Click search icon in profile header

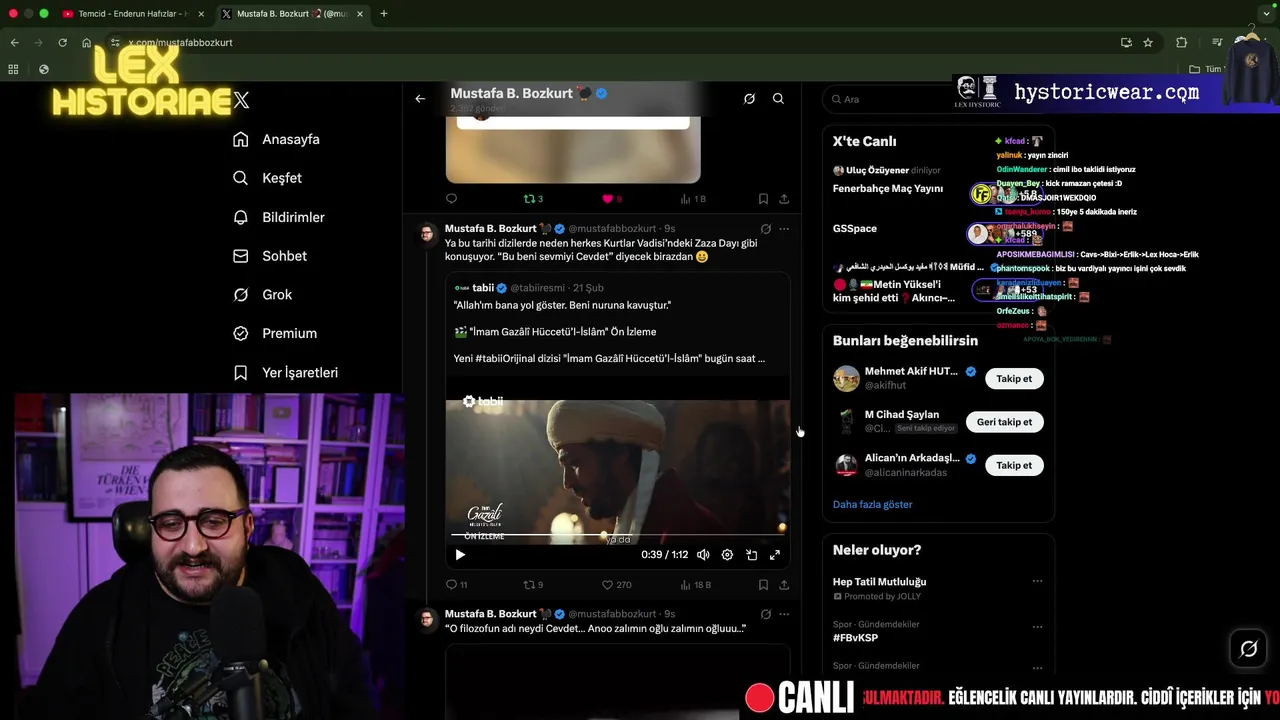tap(778, 98)
